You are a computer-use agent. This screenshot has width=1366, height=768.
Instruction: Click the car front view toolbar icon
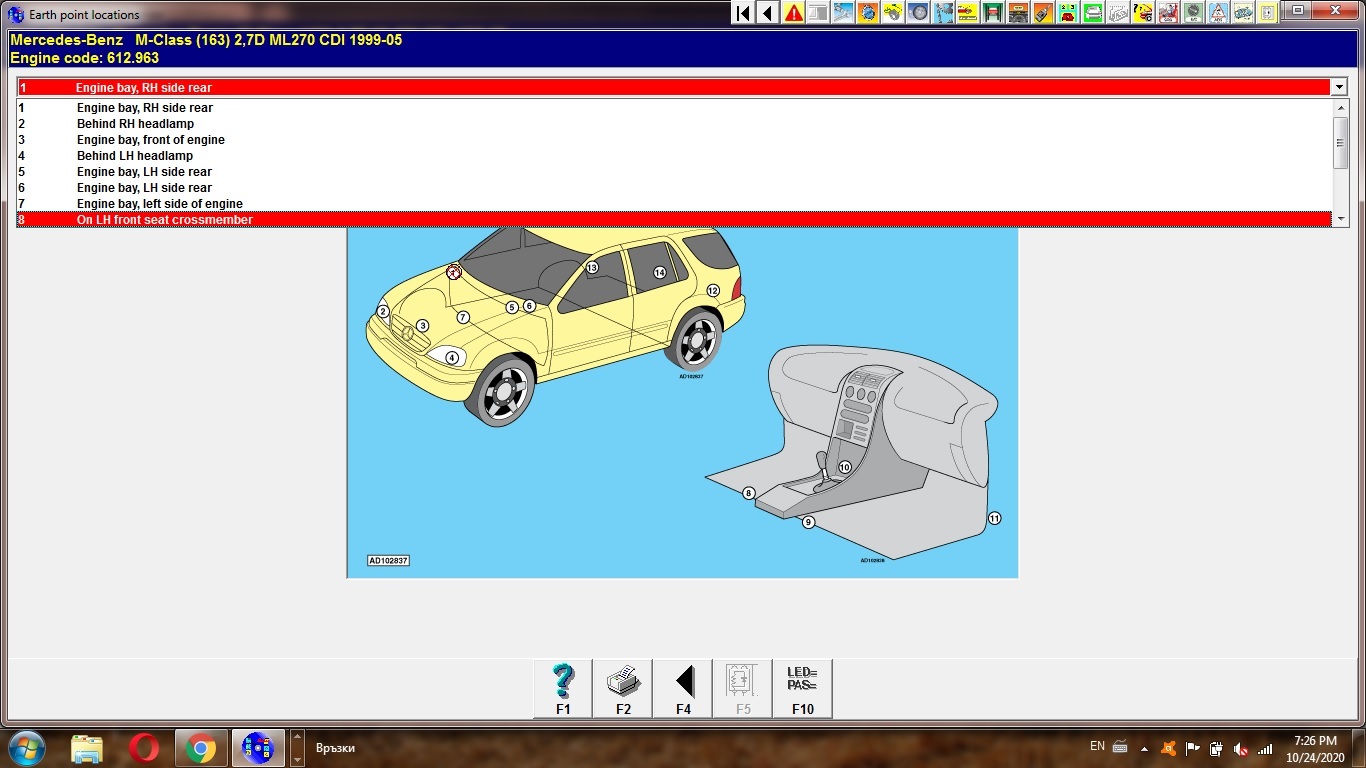pos(1018,13)
